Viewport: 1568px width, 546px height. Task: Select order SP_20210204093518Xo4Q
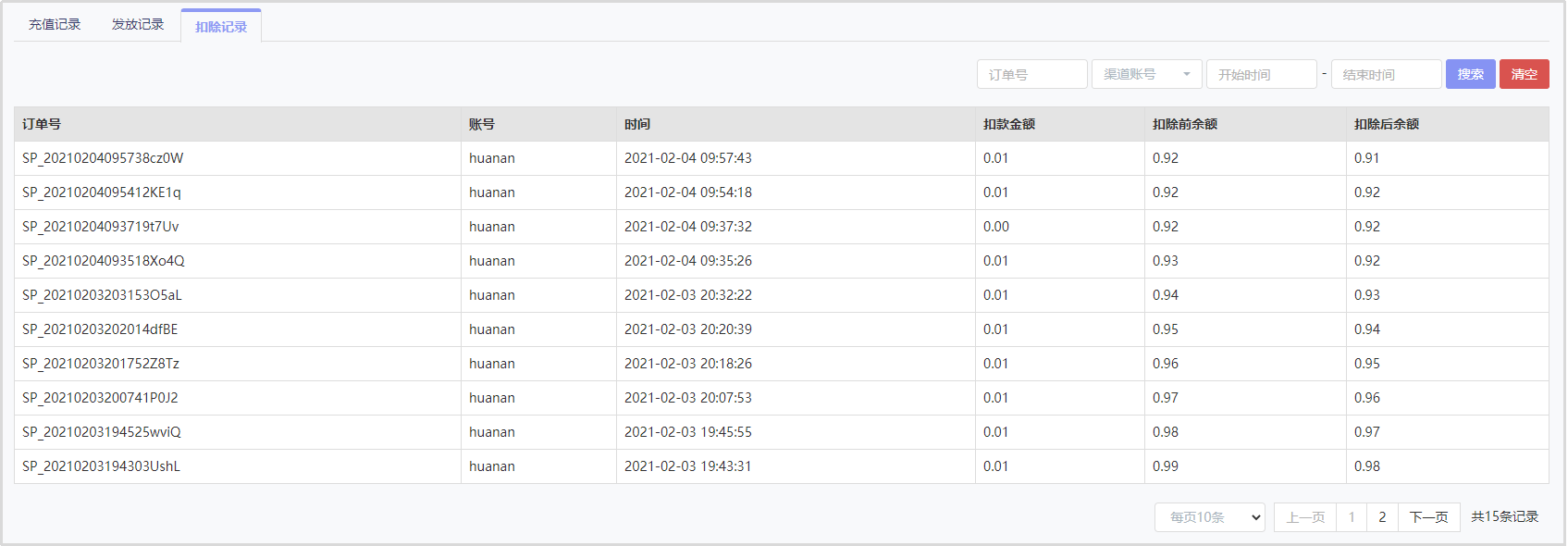tap(104, 261)
